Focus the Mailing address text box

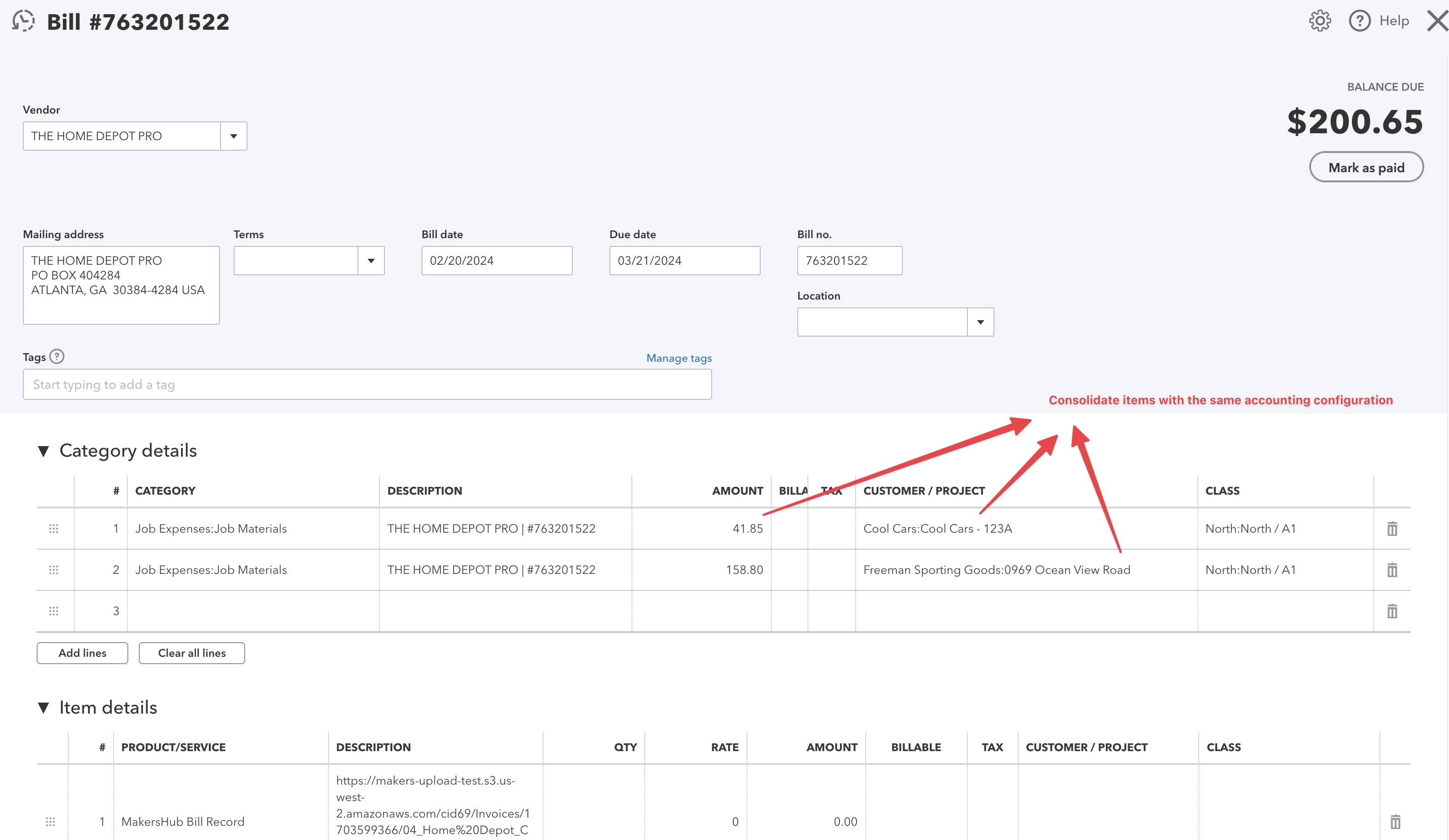[121, 285]
